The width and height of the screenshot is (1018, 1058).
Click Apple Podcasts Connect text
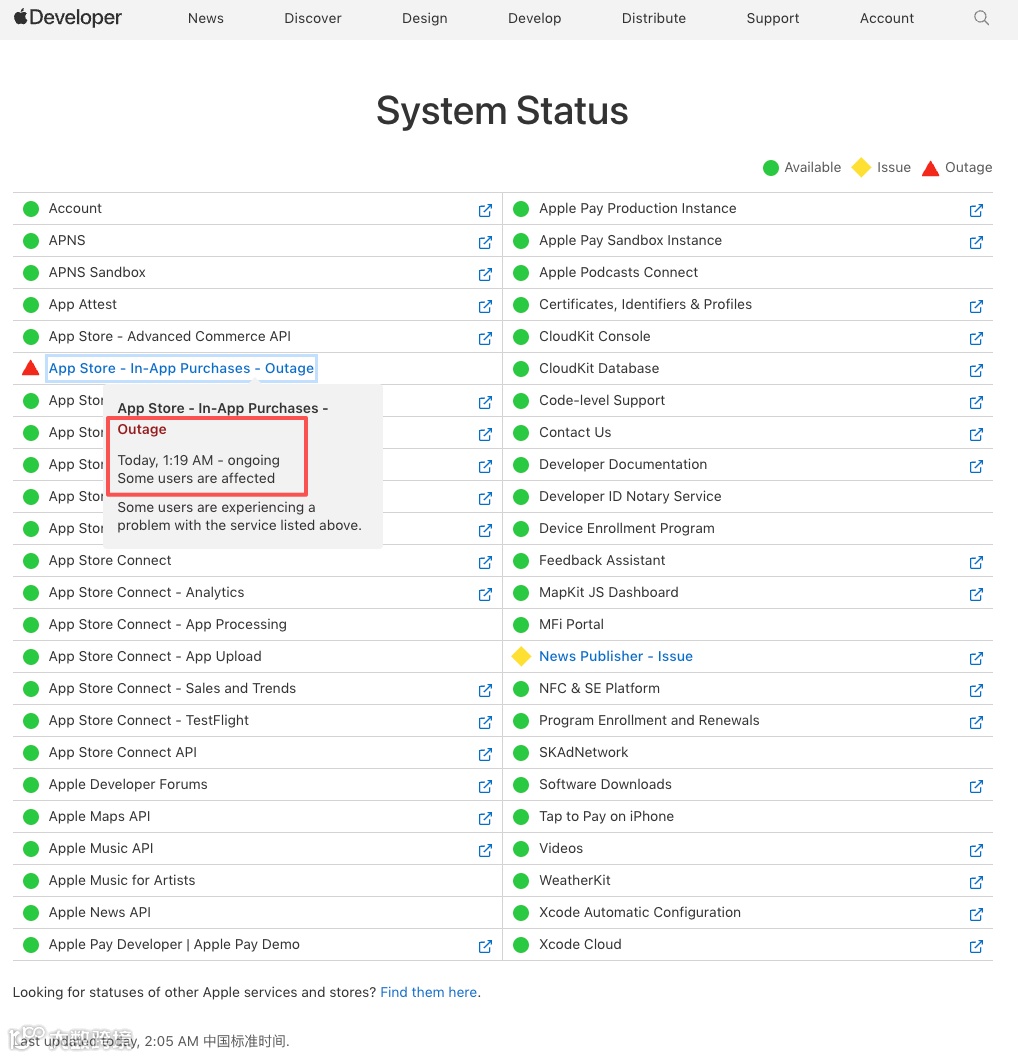click(x=618, y=272)
